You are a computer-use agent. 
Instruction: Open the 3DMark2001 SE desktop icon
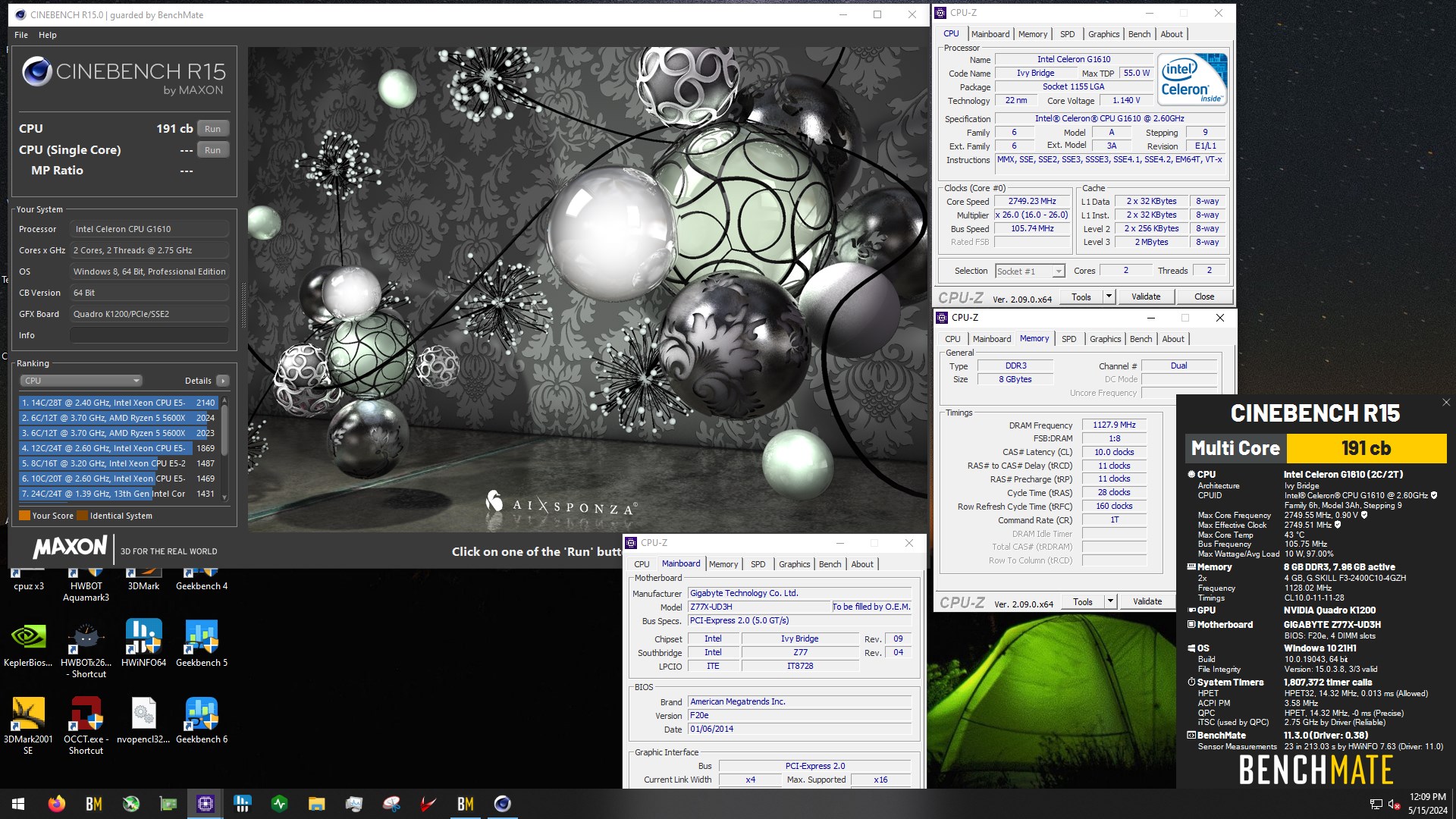click(x=28, y=725)
